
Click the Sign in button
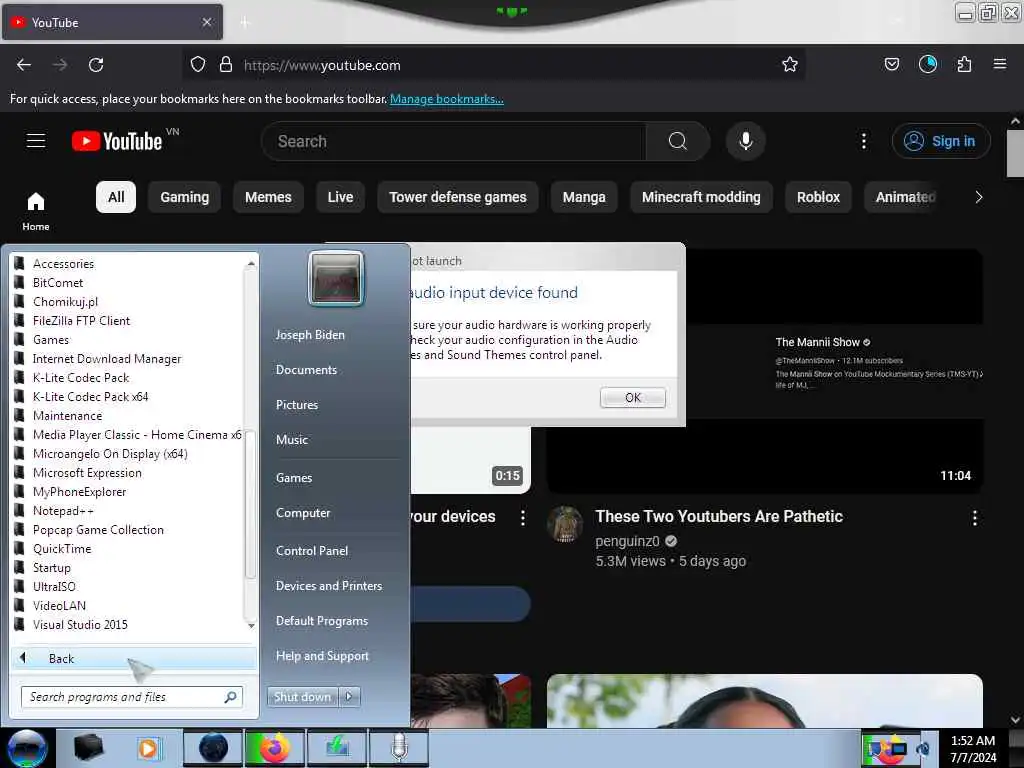[941, 141]
